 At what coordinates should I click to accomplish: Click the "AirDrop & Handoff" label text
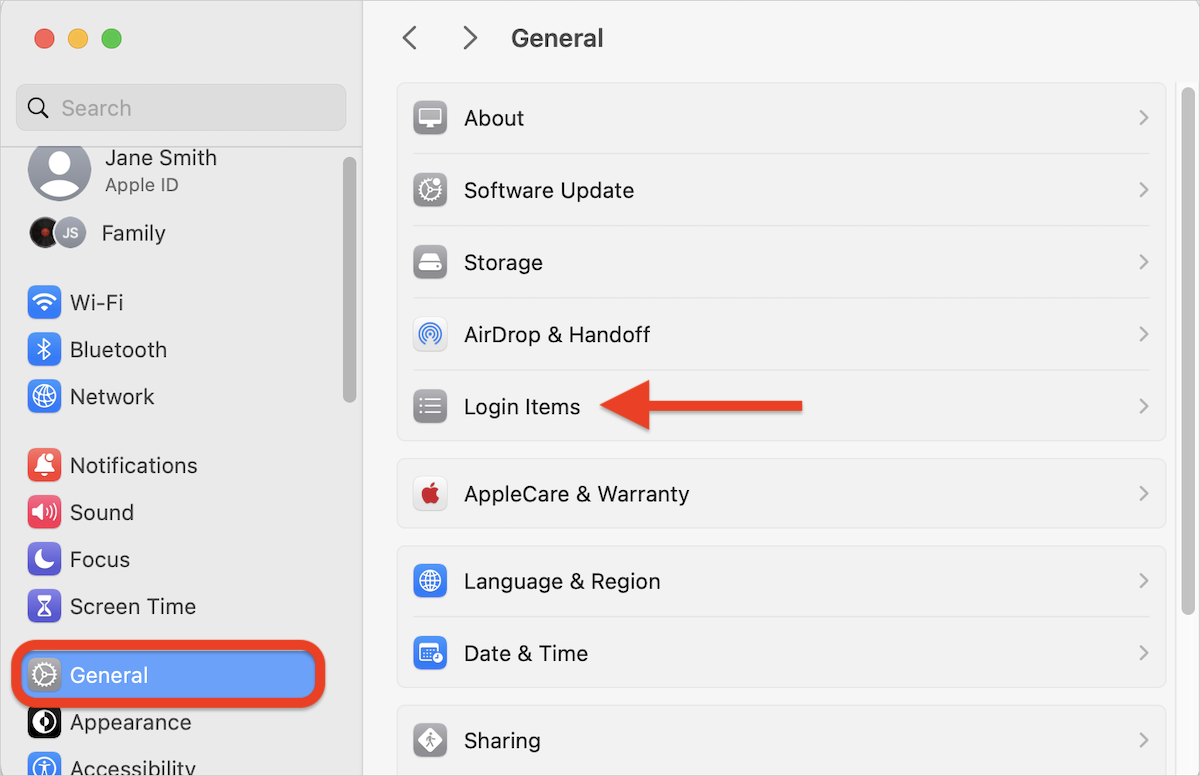[557, 334]
